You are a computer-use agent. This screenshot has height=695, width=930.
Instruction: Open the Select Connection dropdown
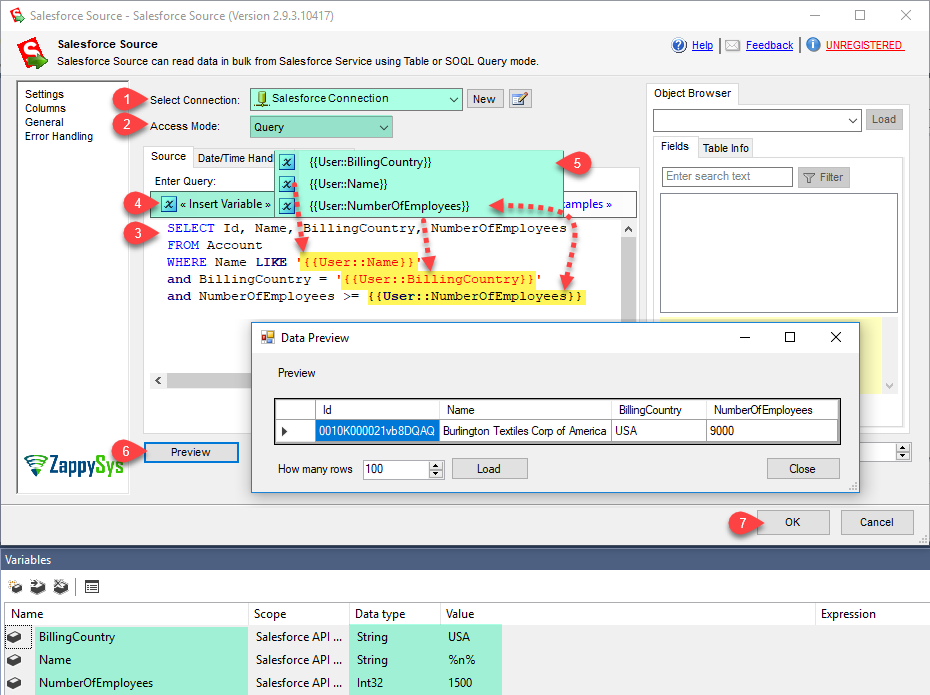453,99
